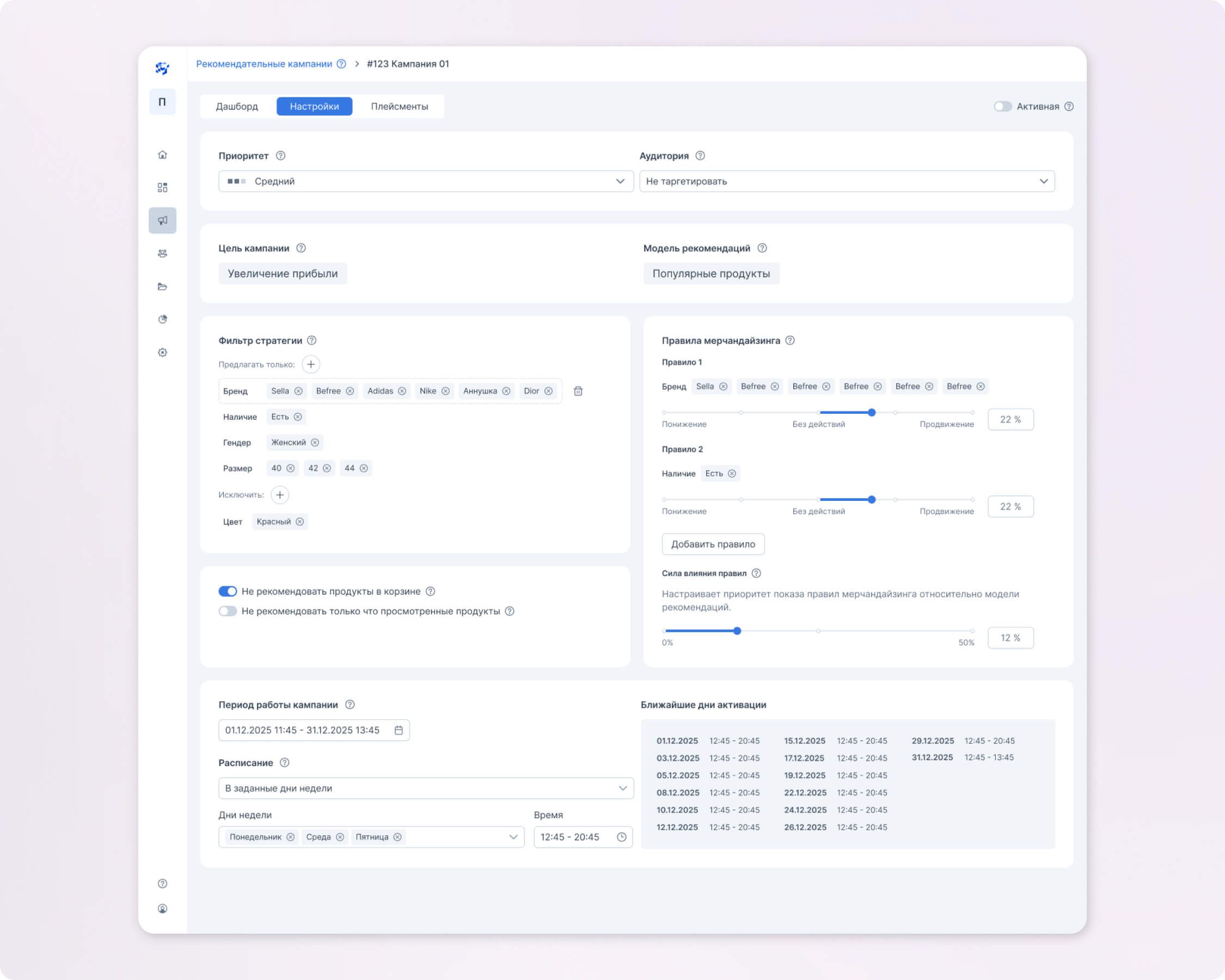The width and height of the screenshot is (1225, 980).
Task: Click the Добавить правило button
Action: (713, 544)
